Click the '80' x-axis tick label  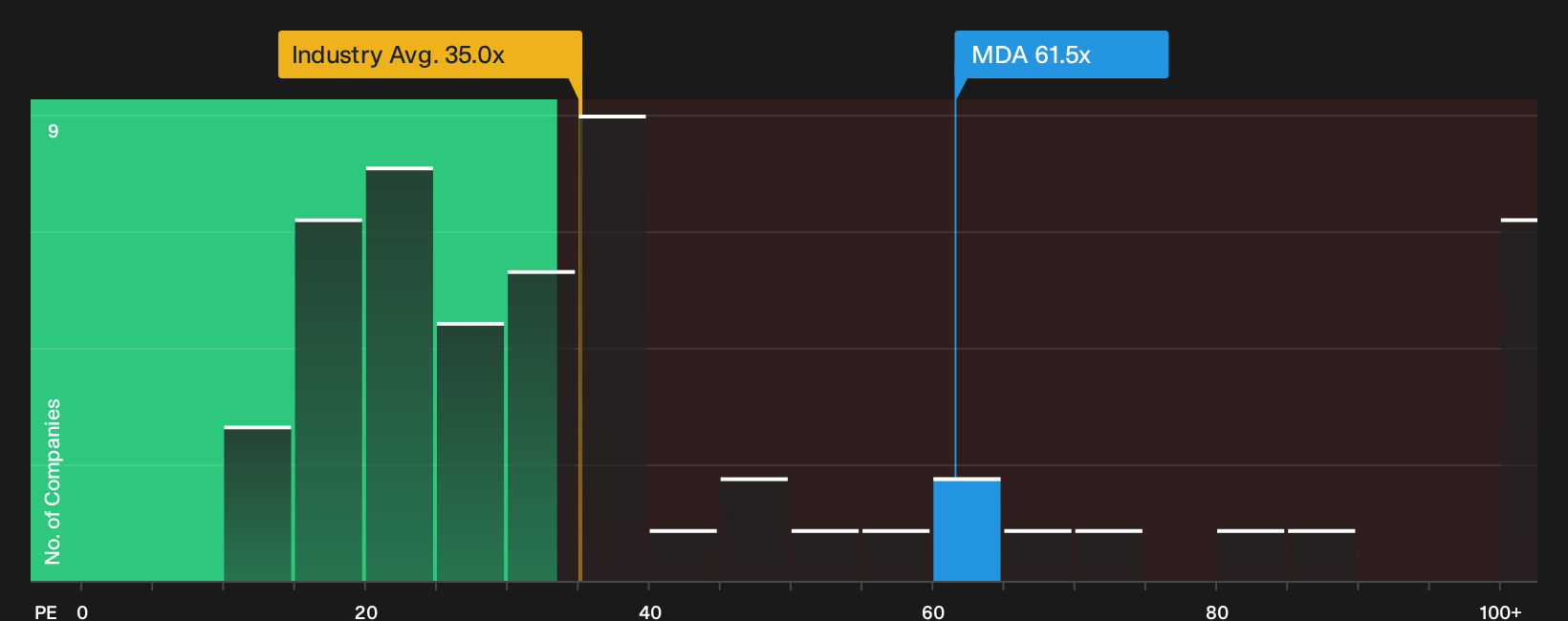pos(1217,612)
